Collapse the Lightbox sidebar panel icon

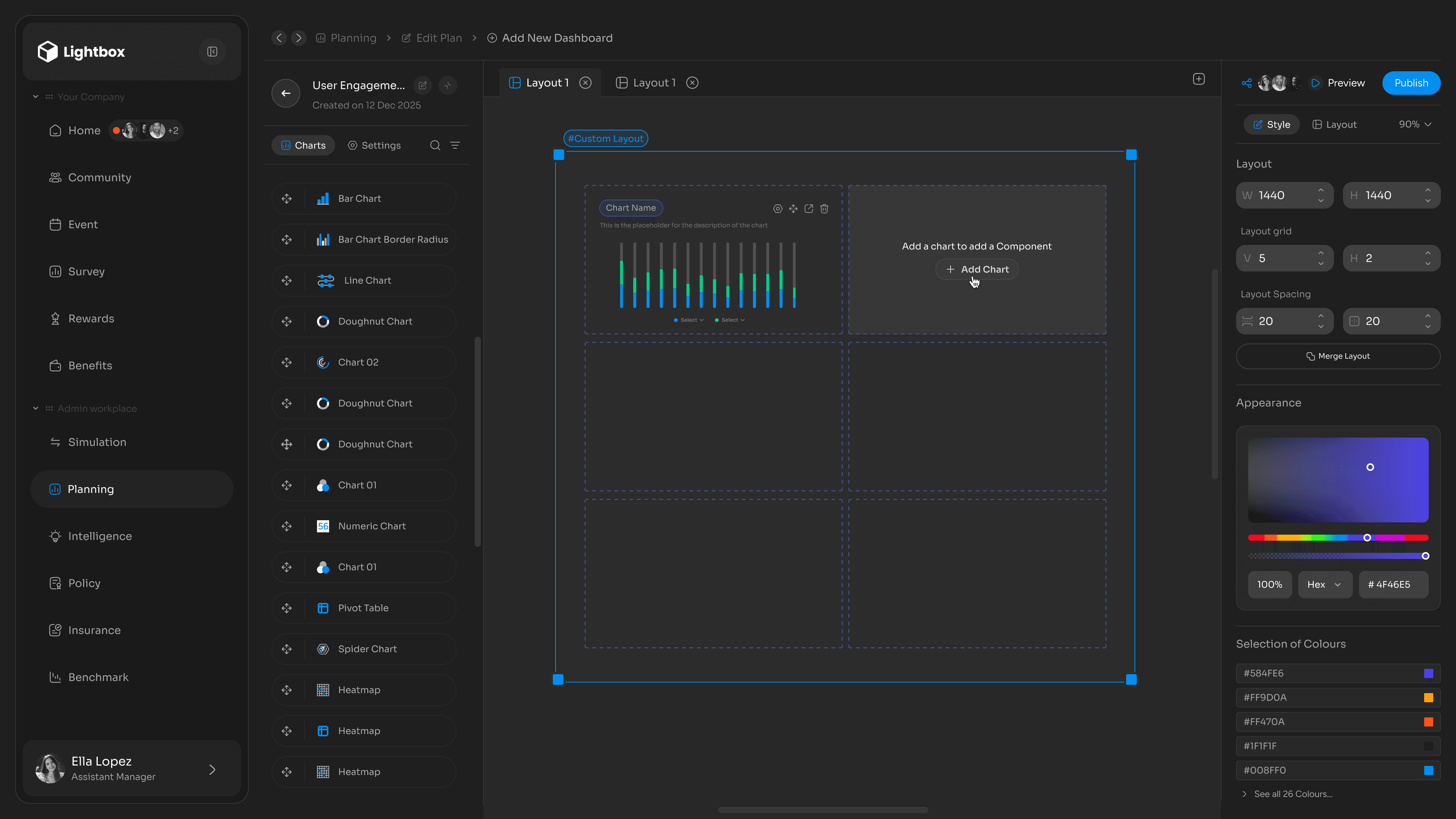pyautogui.click(x=212, y=52)
